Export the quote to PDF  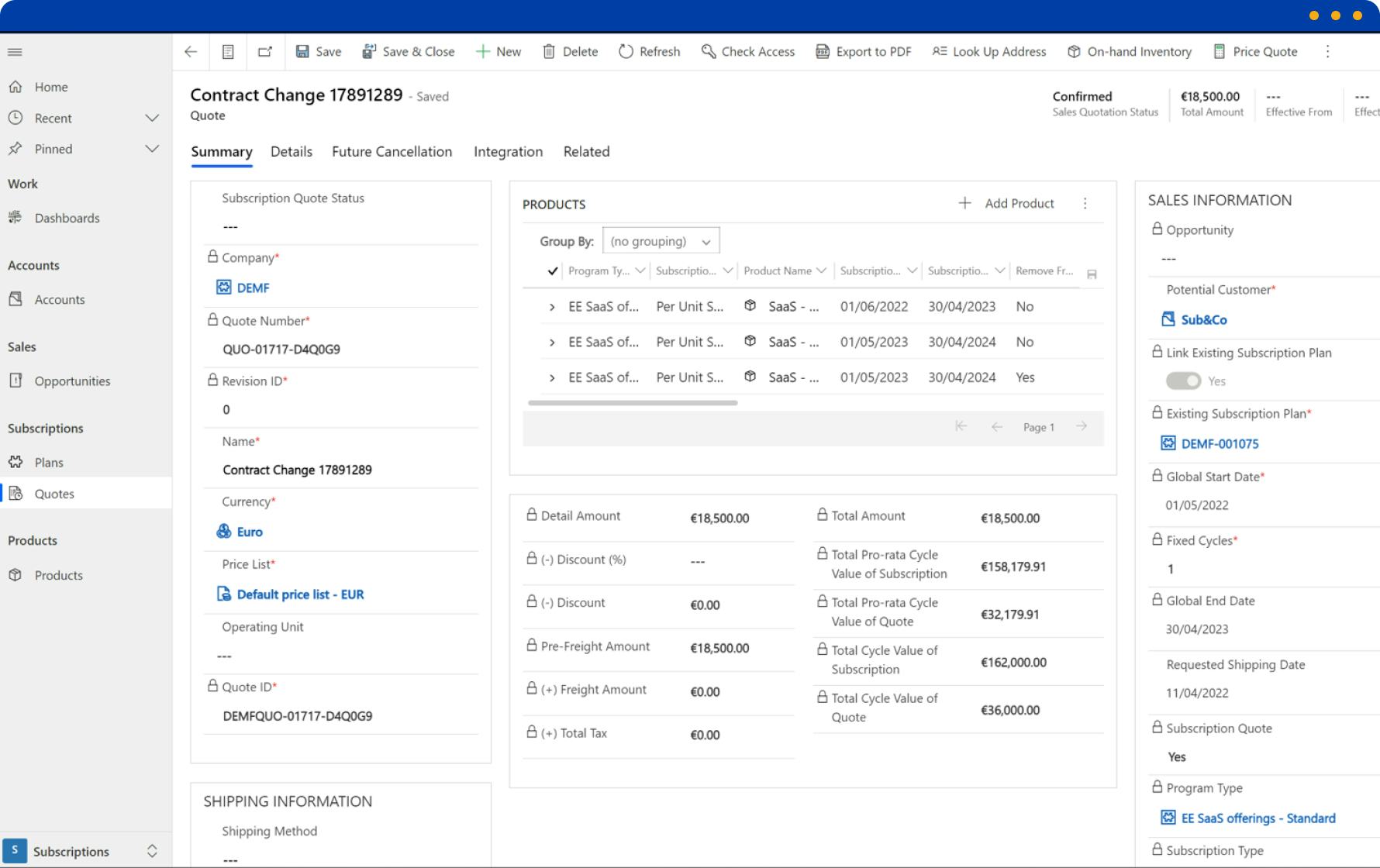[862, 51]
